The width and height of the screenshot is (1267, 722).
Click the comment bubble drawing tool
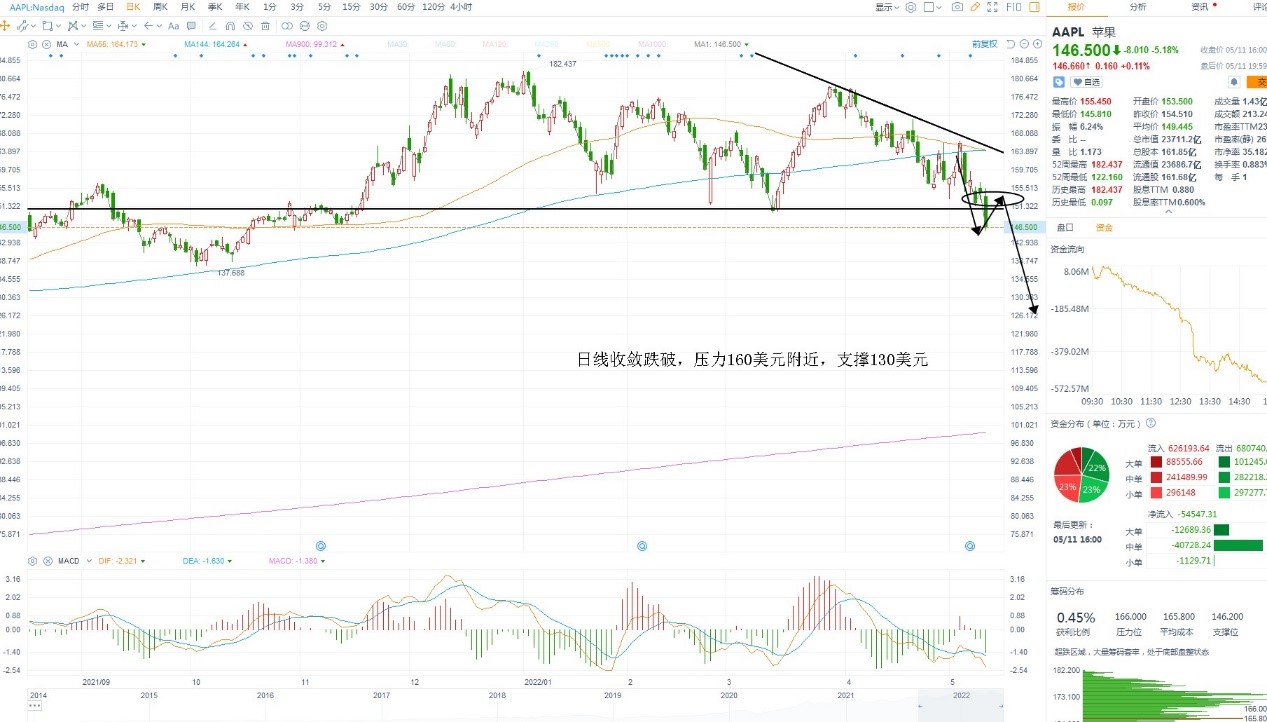pyautogui.click(x=191, y=25)
